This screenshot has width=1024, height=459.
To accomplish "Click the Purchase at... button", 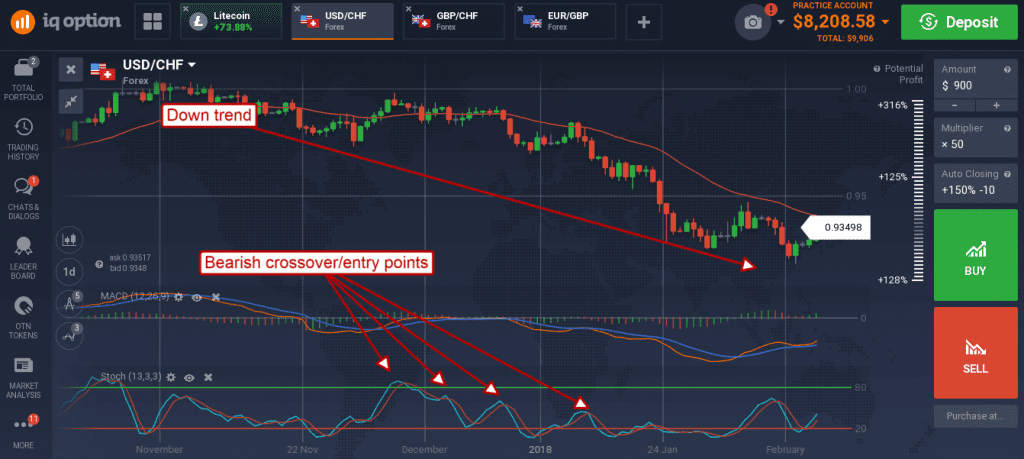I will tap(975, 415).
